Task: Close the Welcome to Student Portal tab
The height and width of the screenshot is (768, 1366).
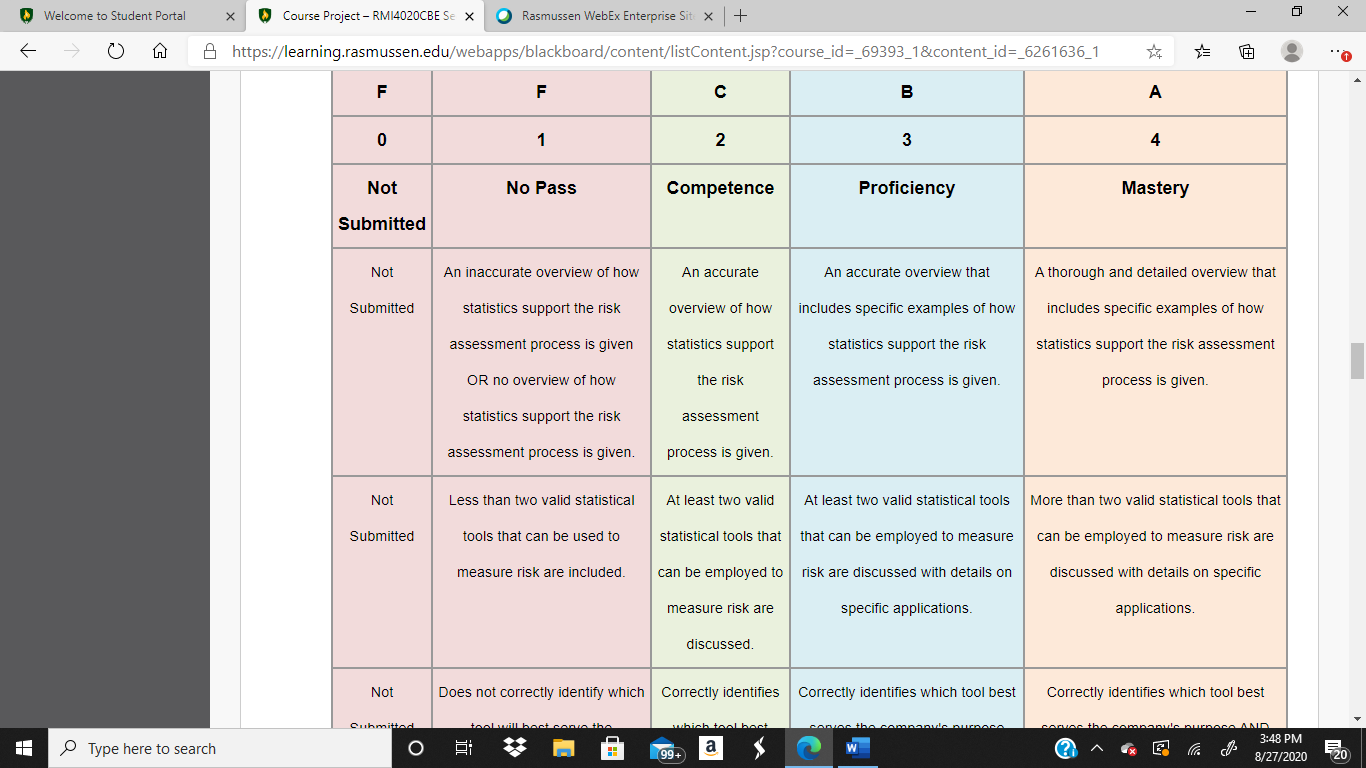Action: 230,17
